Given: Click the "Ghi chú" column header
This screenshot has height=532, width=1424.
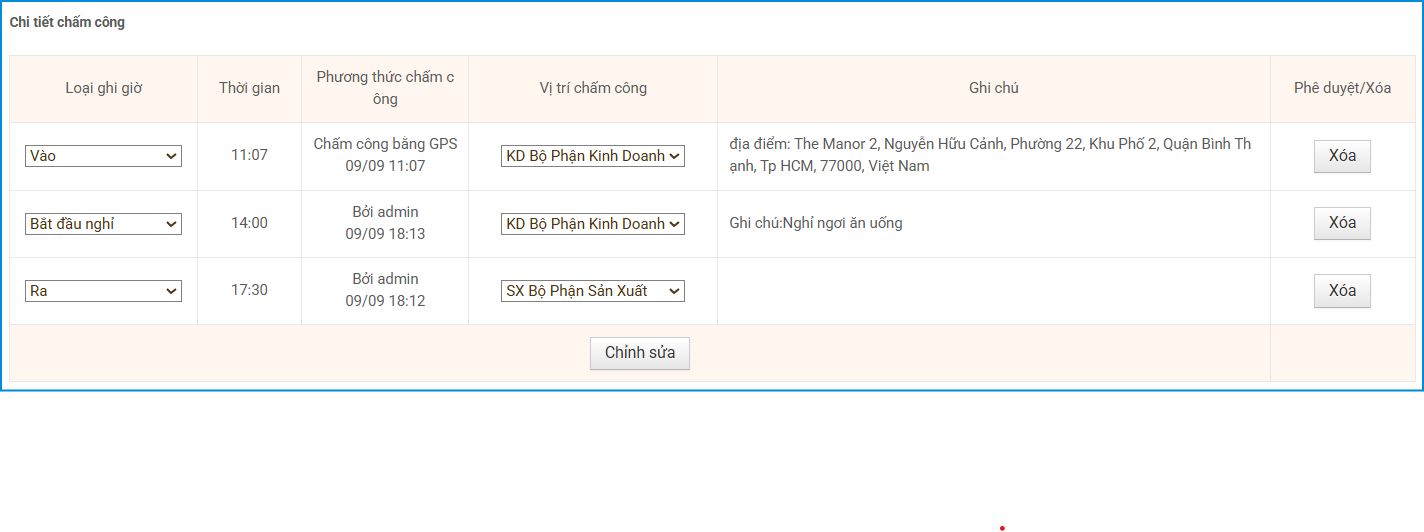Looking at the screenshot, I should pos(993,88).
